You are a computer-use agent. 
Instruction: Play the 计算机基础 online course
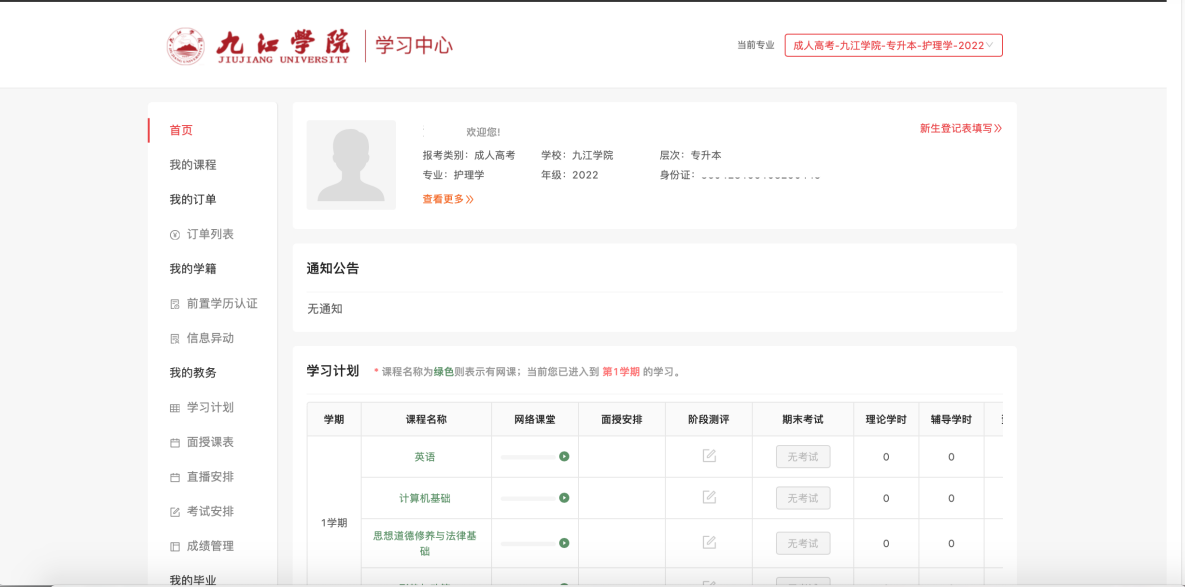coord(564,498)
